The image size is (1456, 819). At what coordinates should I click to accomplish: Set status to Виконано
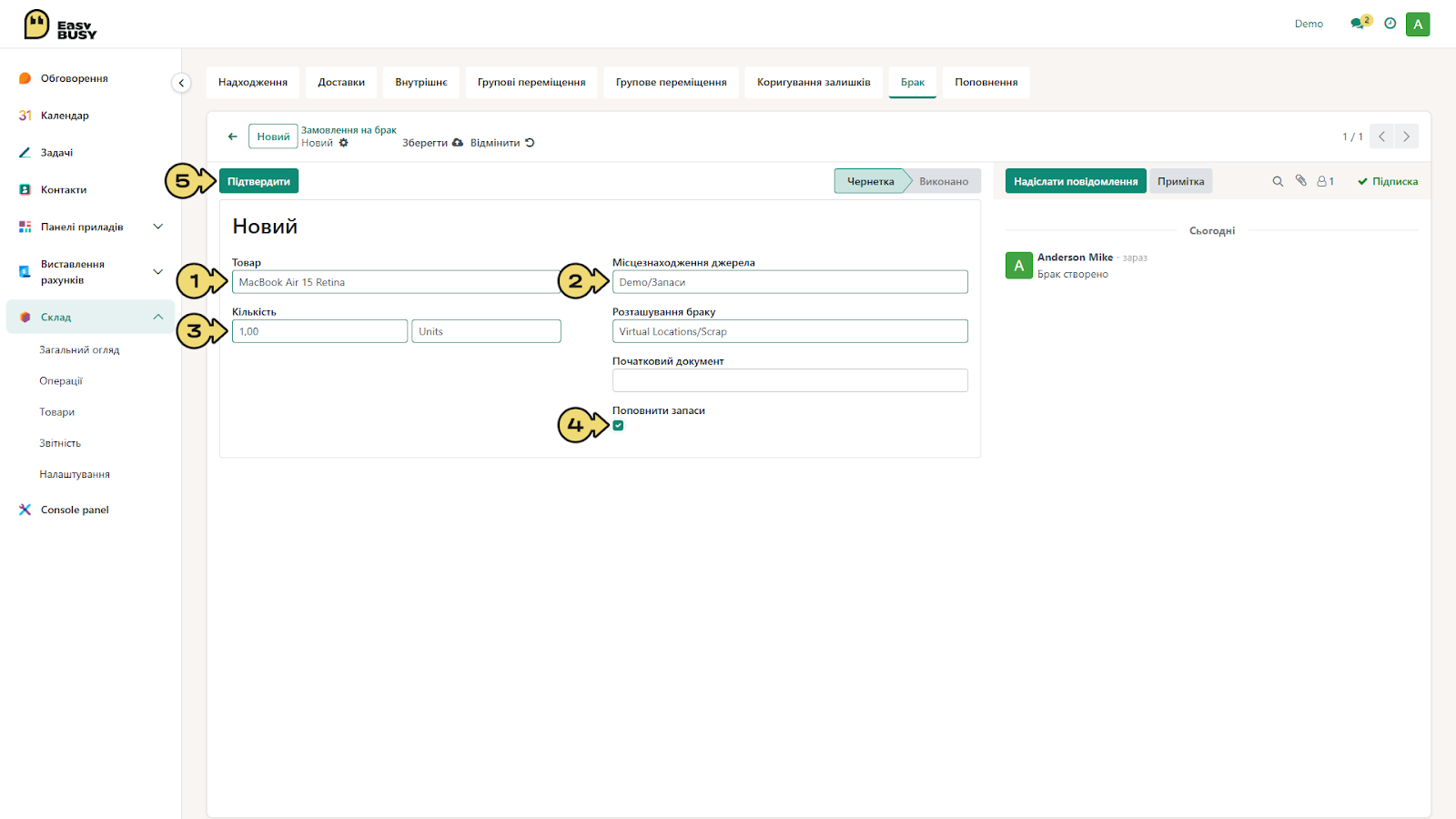[x=943, y=181]
